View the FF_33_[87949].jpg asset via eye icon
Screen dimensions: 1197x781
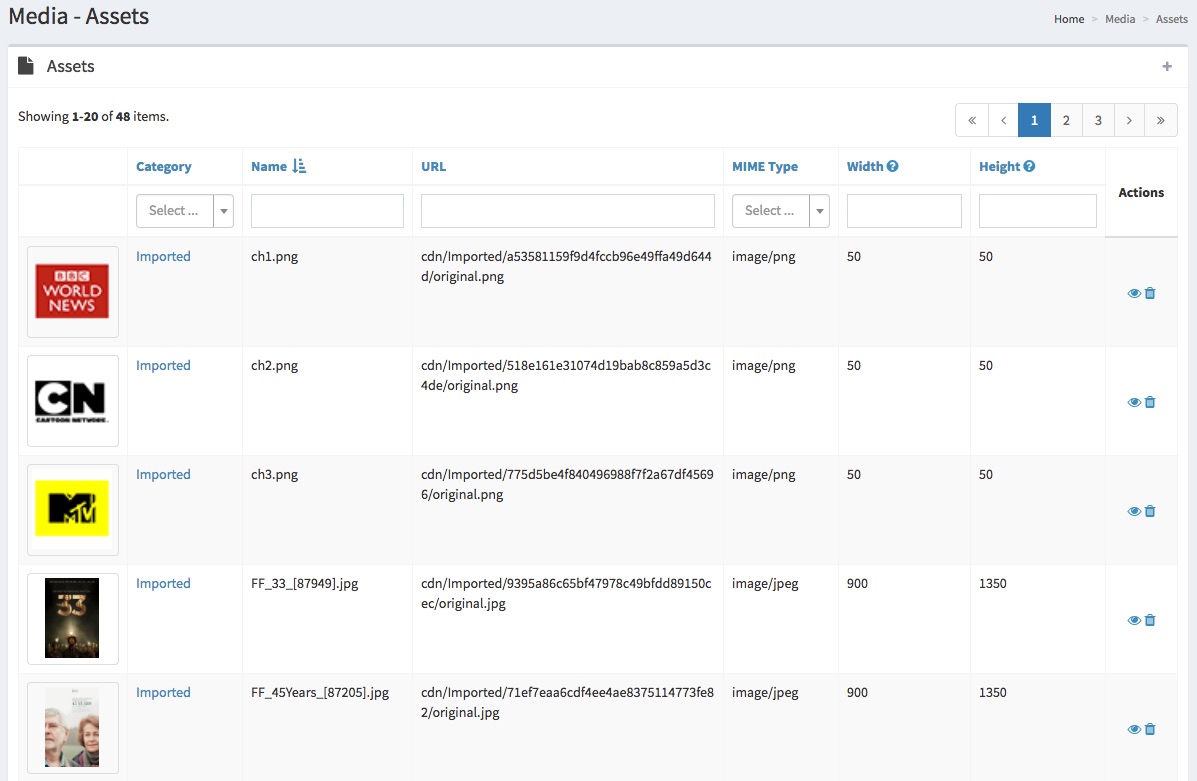1134,620
